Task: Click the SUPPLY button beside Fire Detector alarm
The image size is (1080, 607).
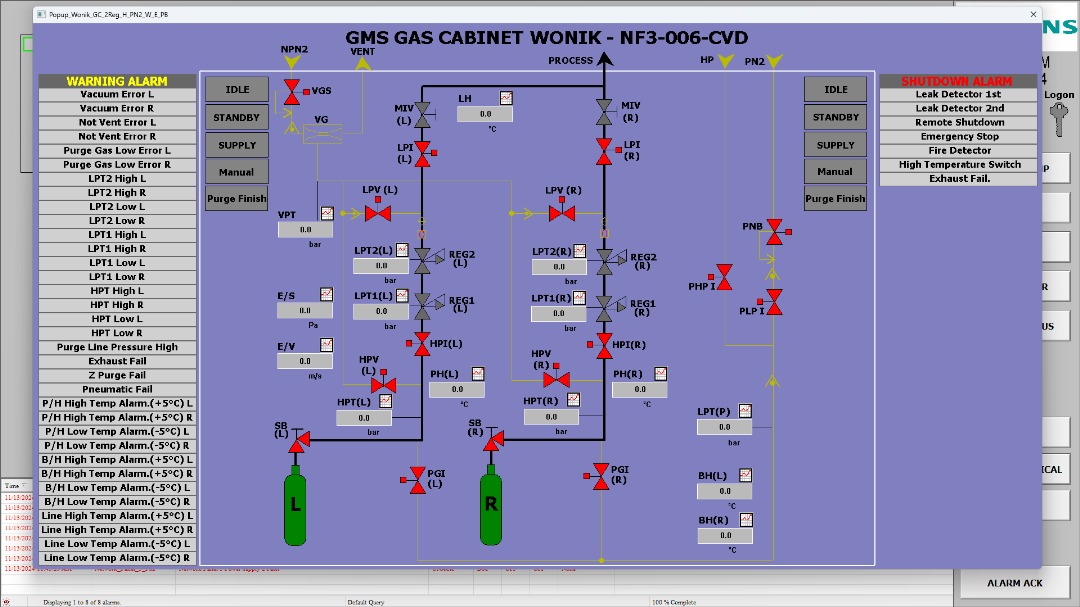Action: click(835, 145)
